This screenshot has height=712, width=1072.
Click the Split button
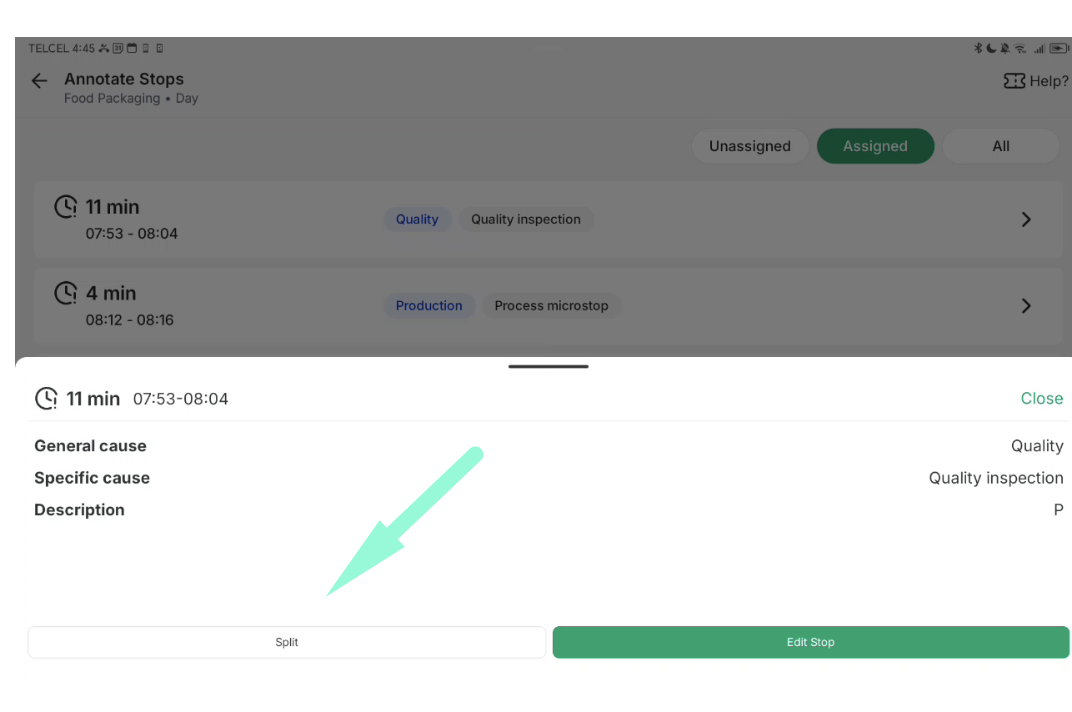pos(286,642)
